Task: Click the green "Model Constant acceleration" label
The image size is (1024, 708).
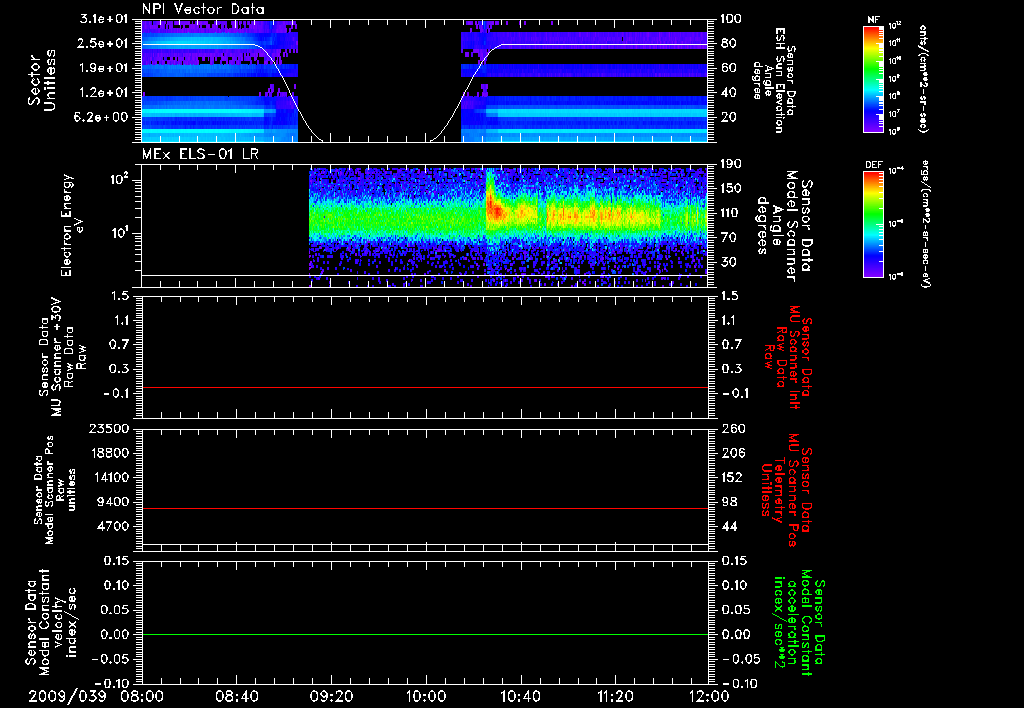Action: point(799,622)
